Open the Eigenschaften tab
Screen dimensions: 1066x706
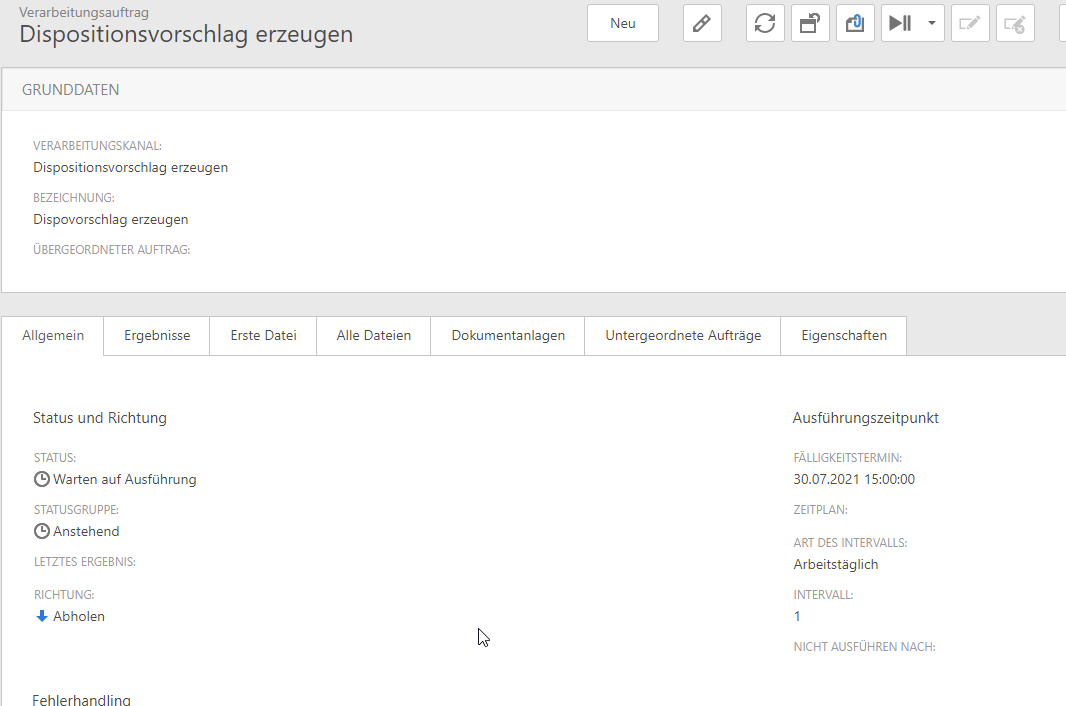844,336
